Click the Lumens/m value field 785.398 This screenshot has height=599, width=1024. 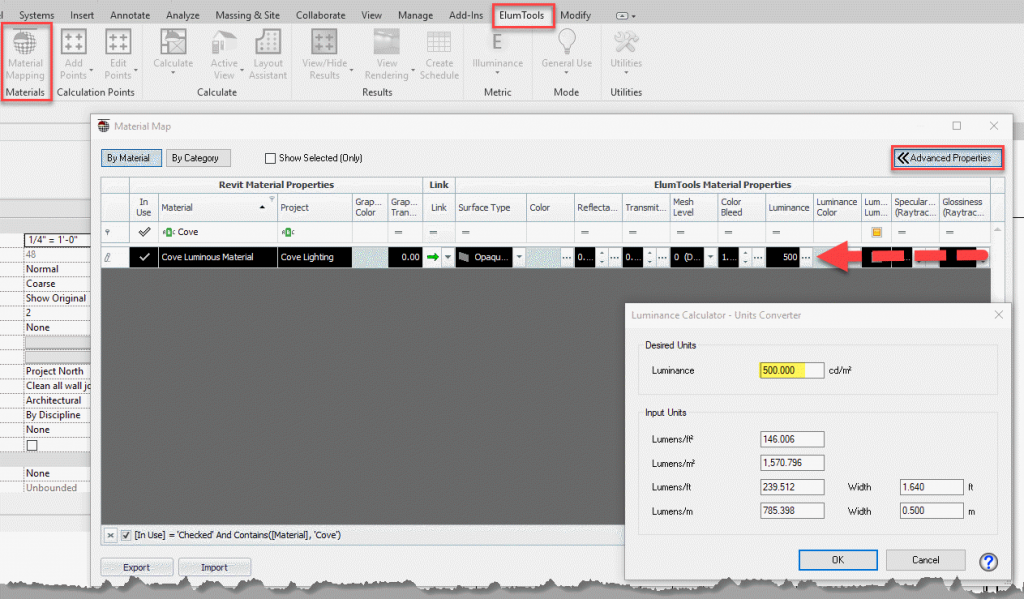tap(792, 511)
